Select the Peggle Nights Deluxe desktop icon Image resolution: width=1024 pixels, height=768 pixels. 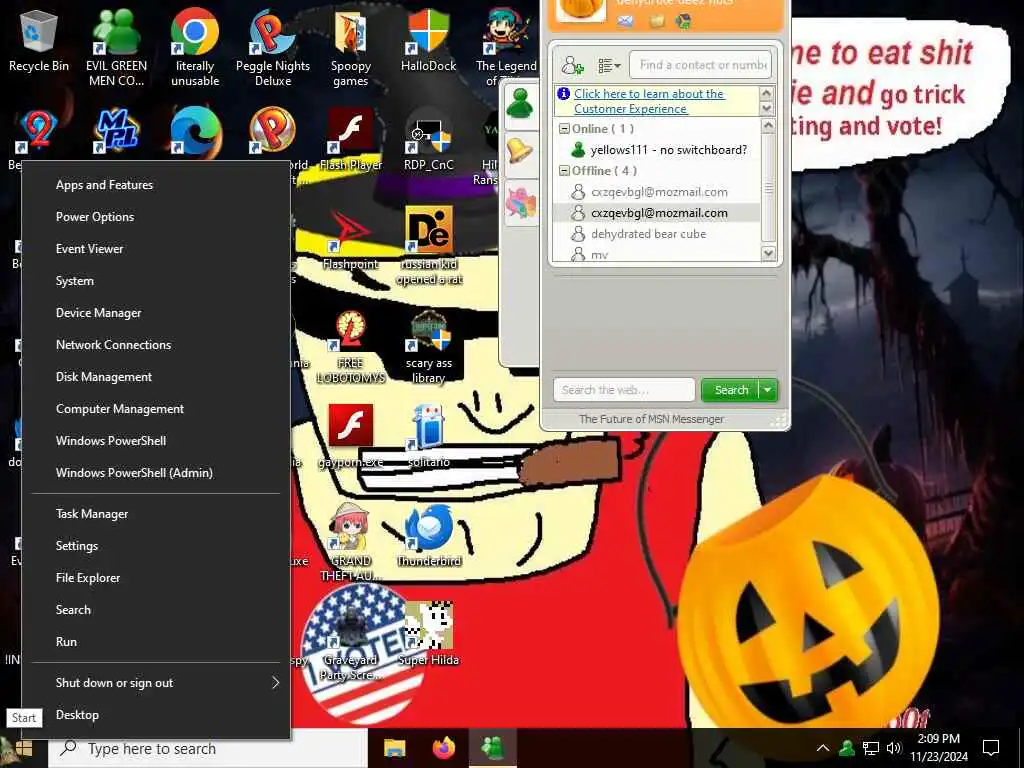(x=273, y=47)
